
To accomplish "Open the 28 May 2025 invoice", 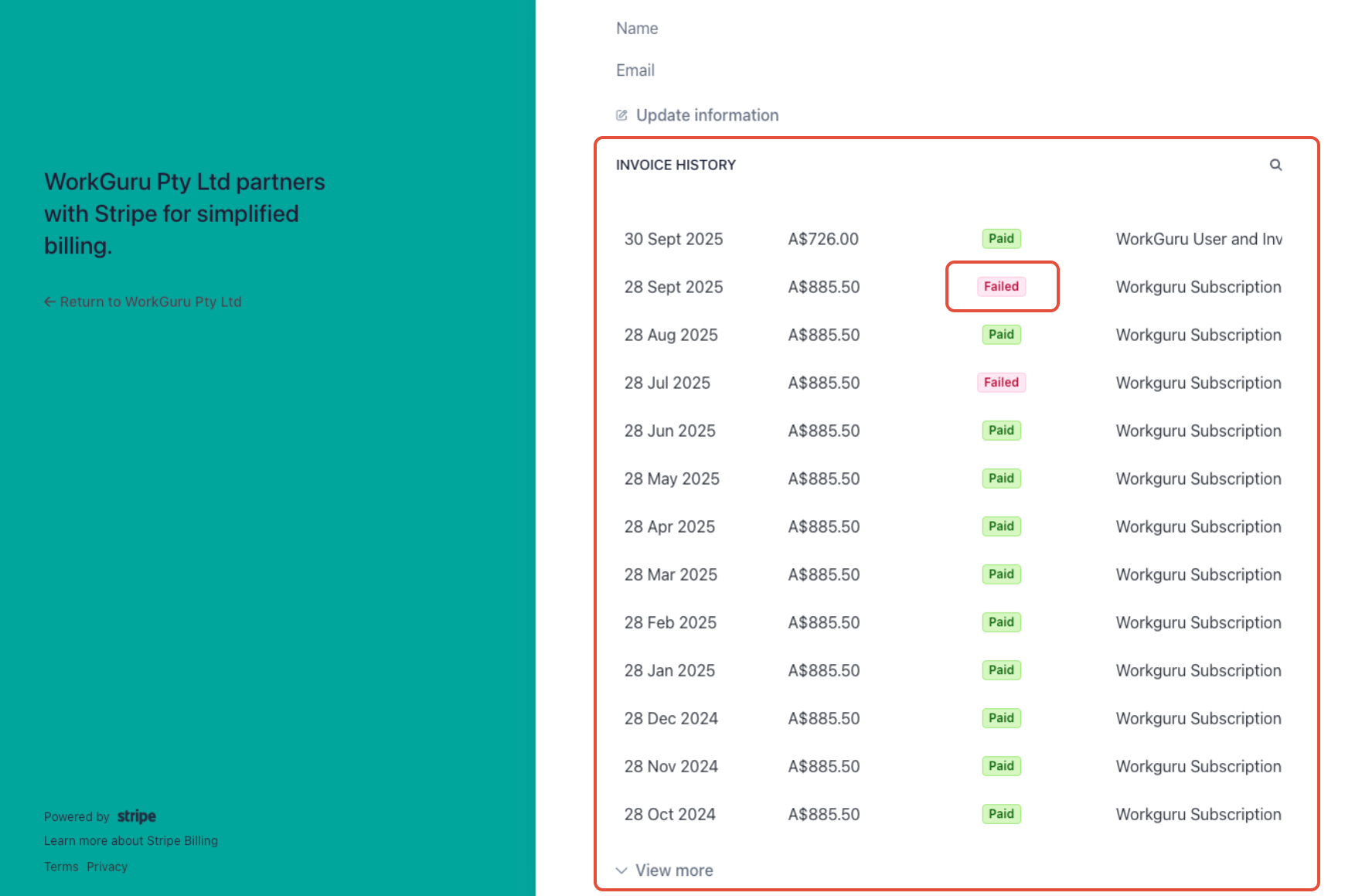I will (x=953, y=479).
